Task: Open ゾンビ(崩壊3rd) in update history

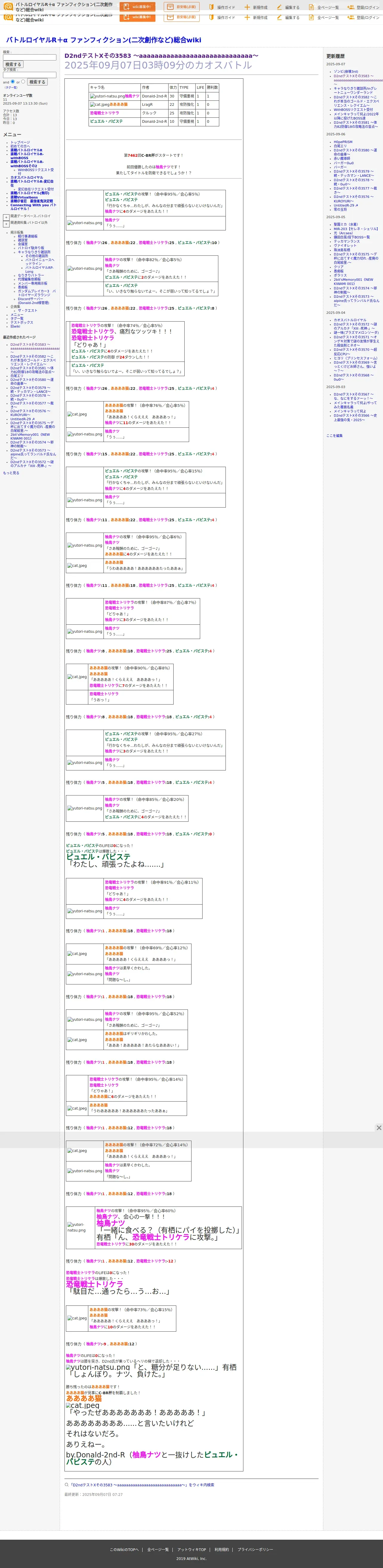Action: pyautogui.click(x=346, y=71)
